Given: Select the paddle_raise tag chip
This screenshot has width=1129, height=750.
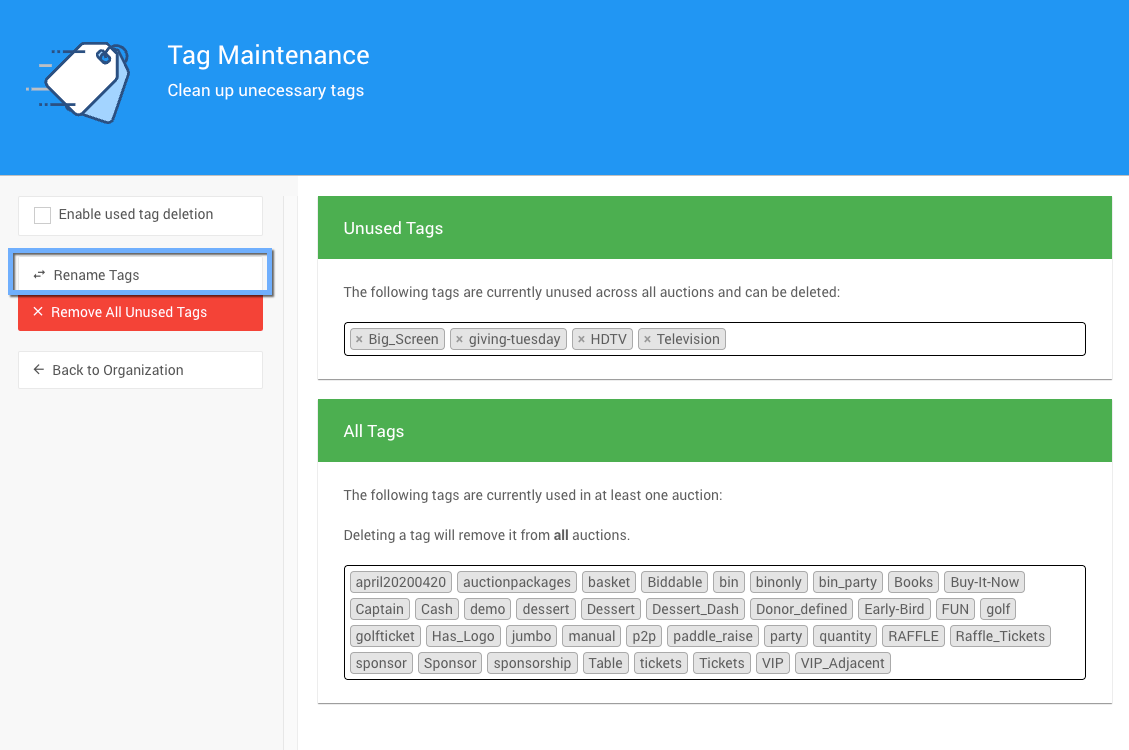Looking at the screenshot, I should pos(712,636).
